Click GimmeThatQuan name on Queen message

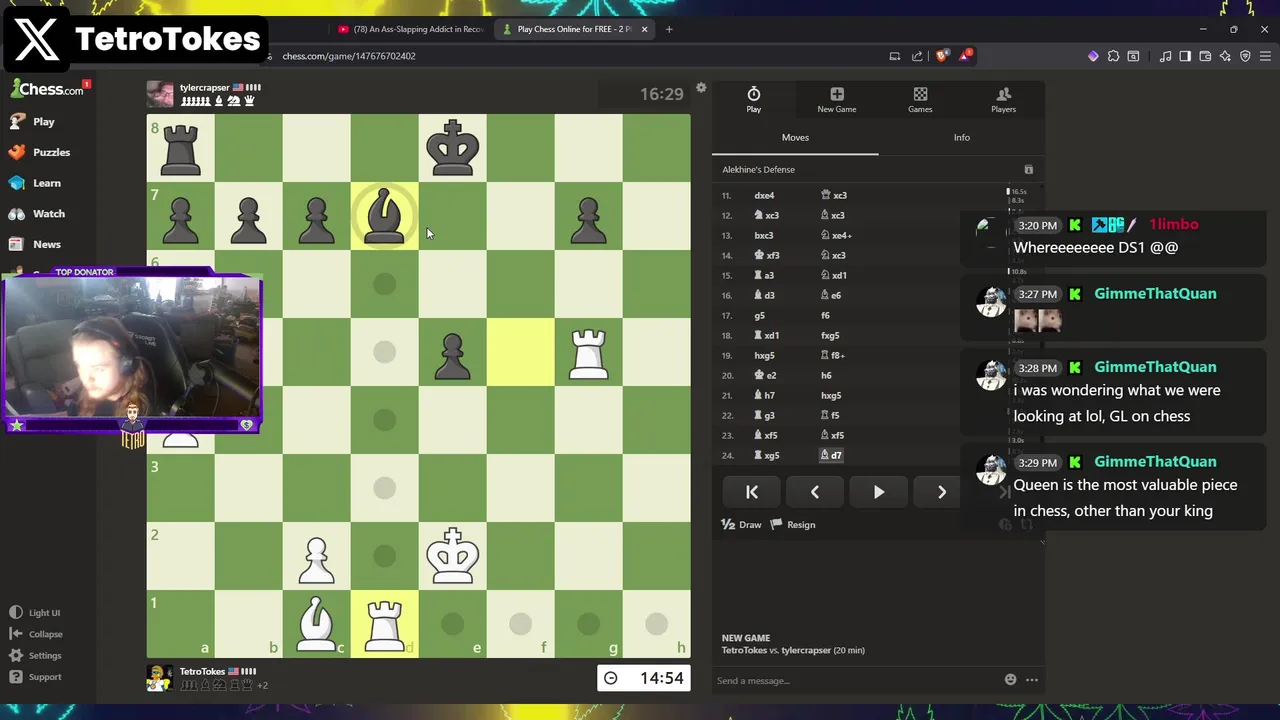tap(1155, 461)
